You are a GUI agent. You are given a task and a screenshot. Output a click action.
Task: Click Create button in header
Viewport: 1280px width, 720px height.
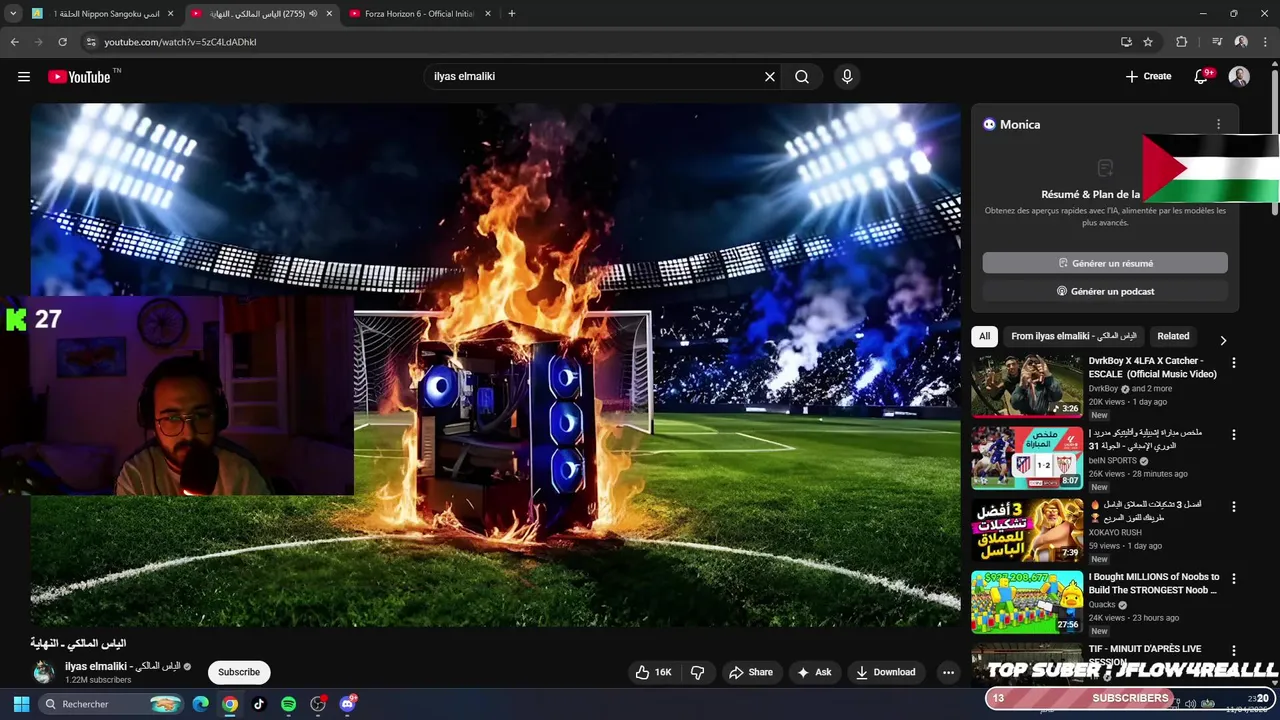(x=1148, y=76)
